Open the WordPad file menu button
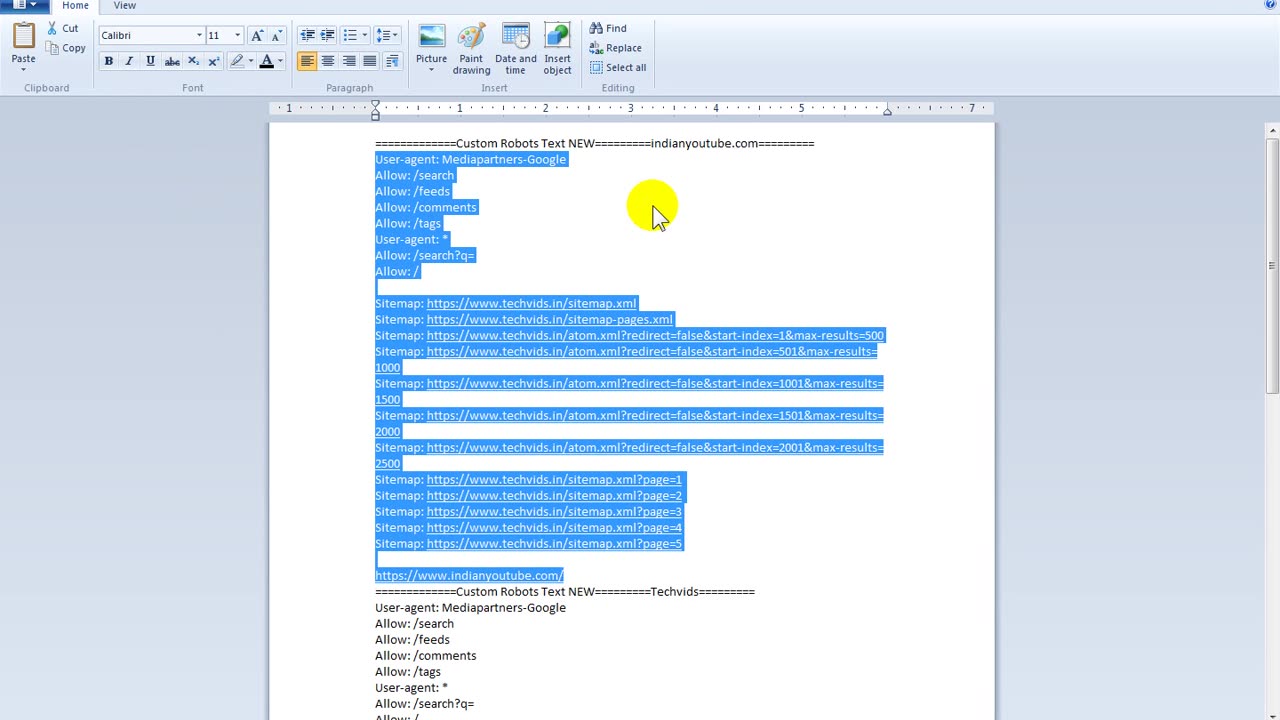This screenshot has width=1280, height=720. (x=24, y=6)
